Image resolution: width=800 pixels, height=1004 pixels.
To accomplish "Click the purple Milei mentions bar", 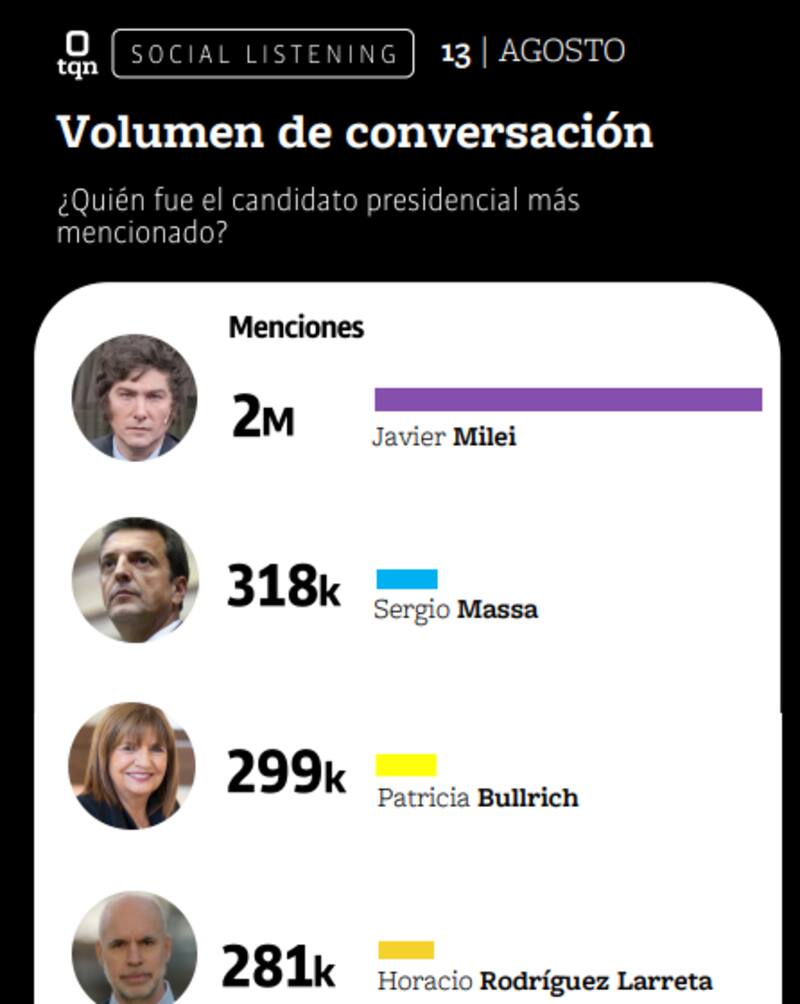I will click(568, 400).
